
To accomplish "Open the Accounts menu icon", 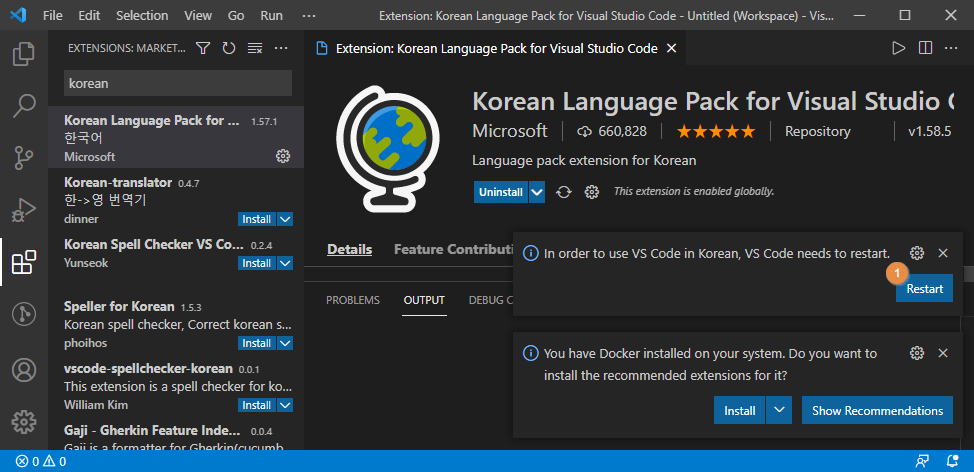I will 24,370.
